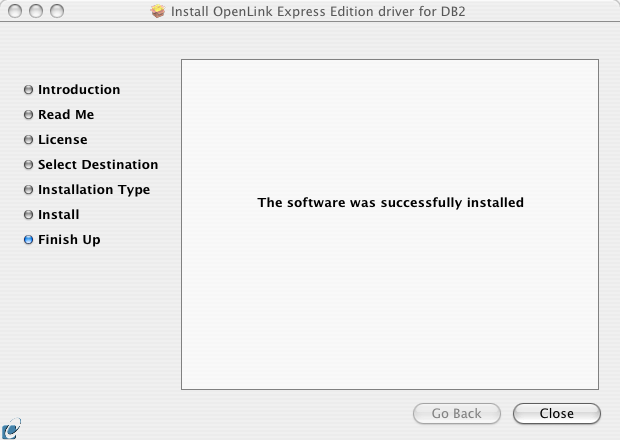Click the successfully installed message text
The image size is (620, 440).
click(391, 202)
